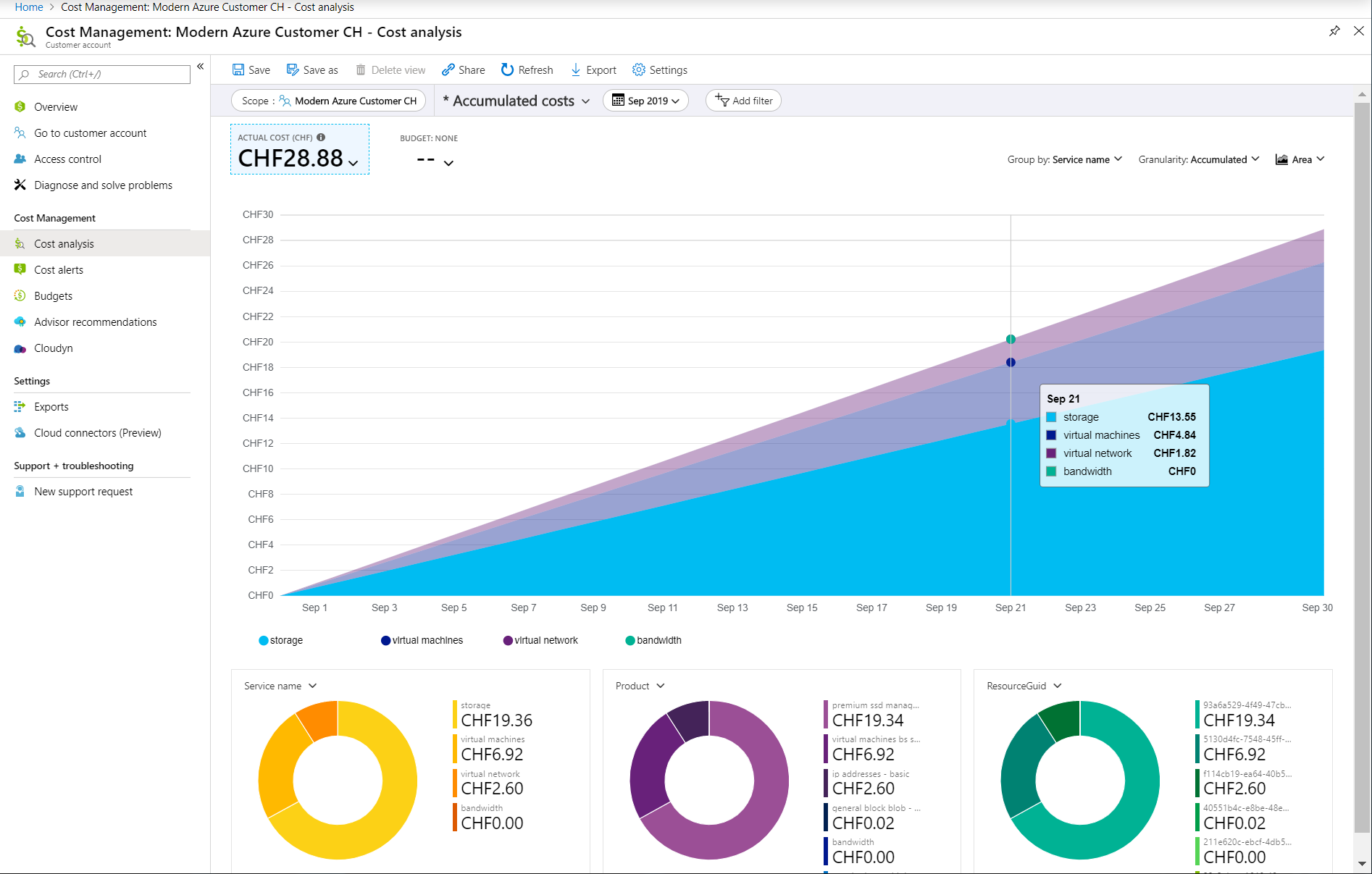
Task: Toggle storage series in chart legend
Action: tap(281, 640)
